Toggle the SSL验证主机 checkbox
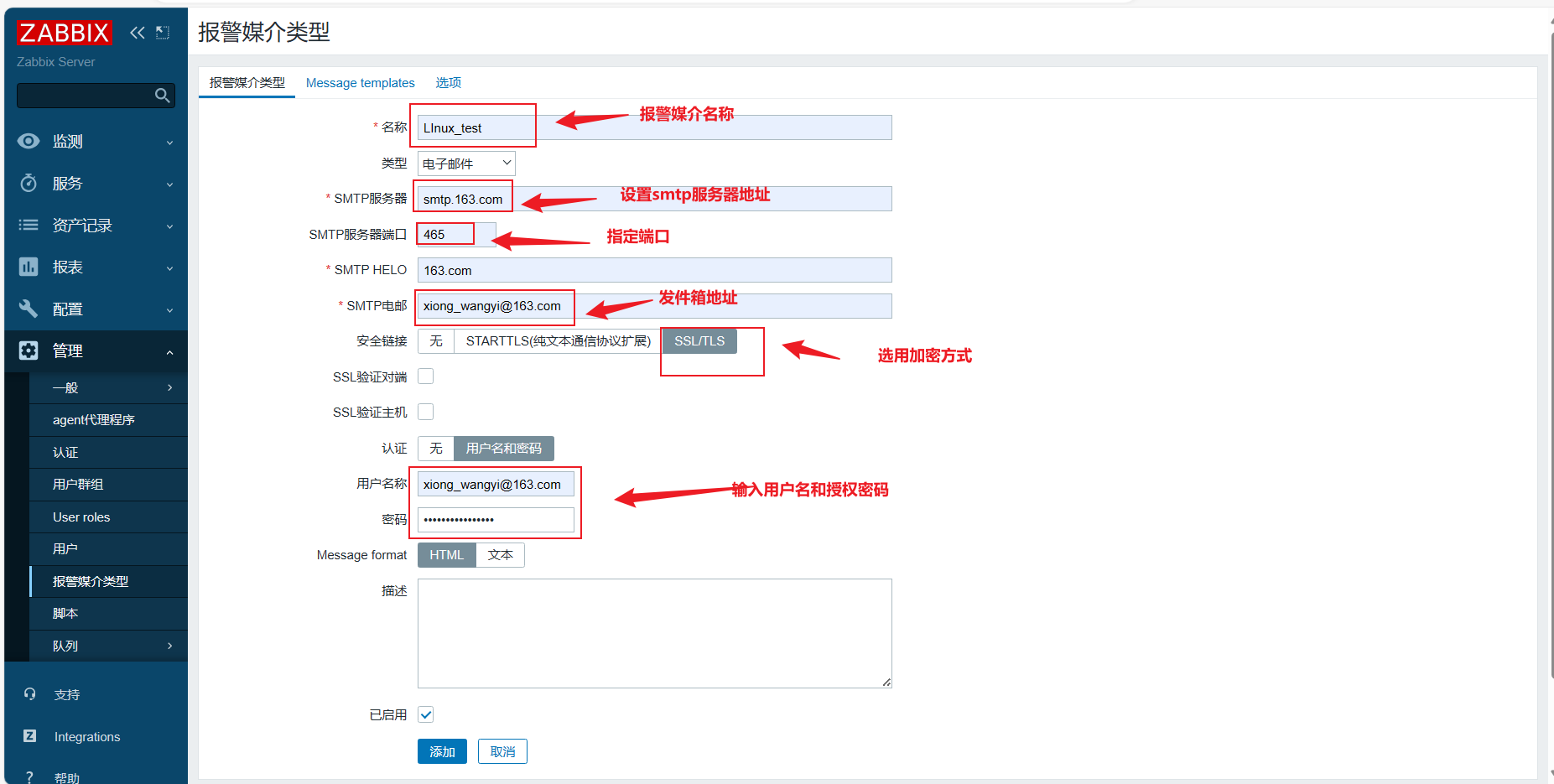The width and height of the screenshot is (1554, 784). [x=426, y=412]
